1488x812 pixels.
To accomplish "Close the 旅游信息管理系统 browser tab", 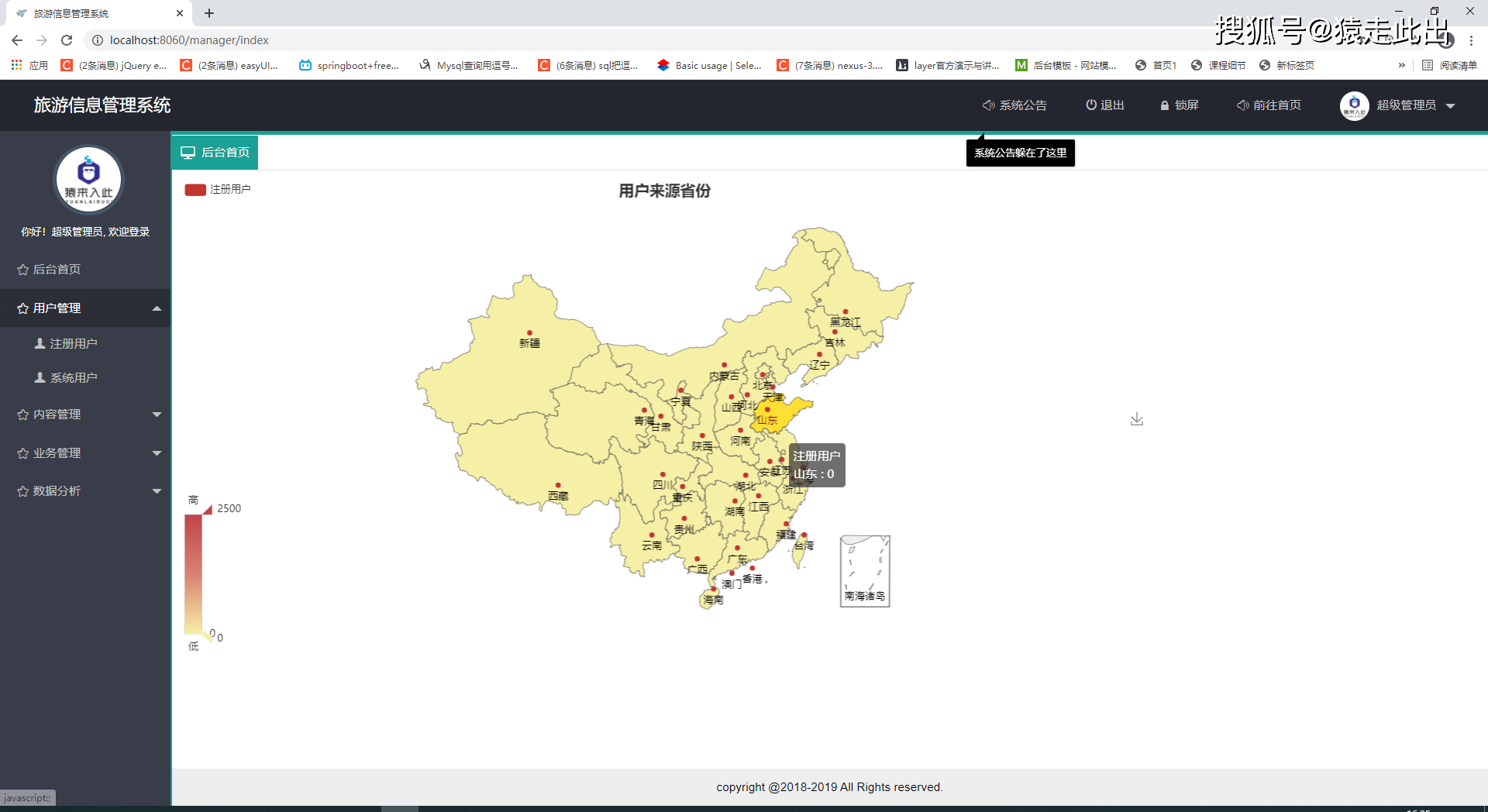I will click(180, 13).
